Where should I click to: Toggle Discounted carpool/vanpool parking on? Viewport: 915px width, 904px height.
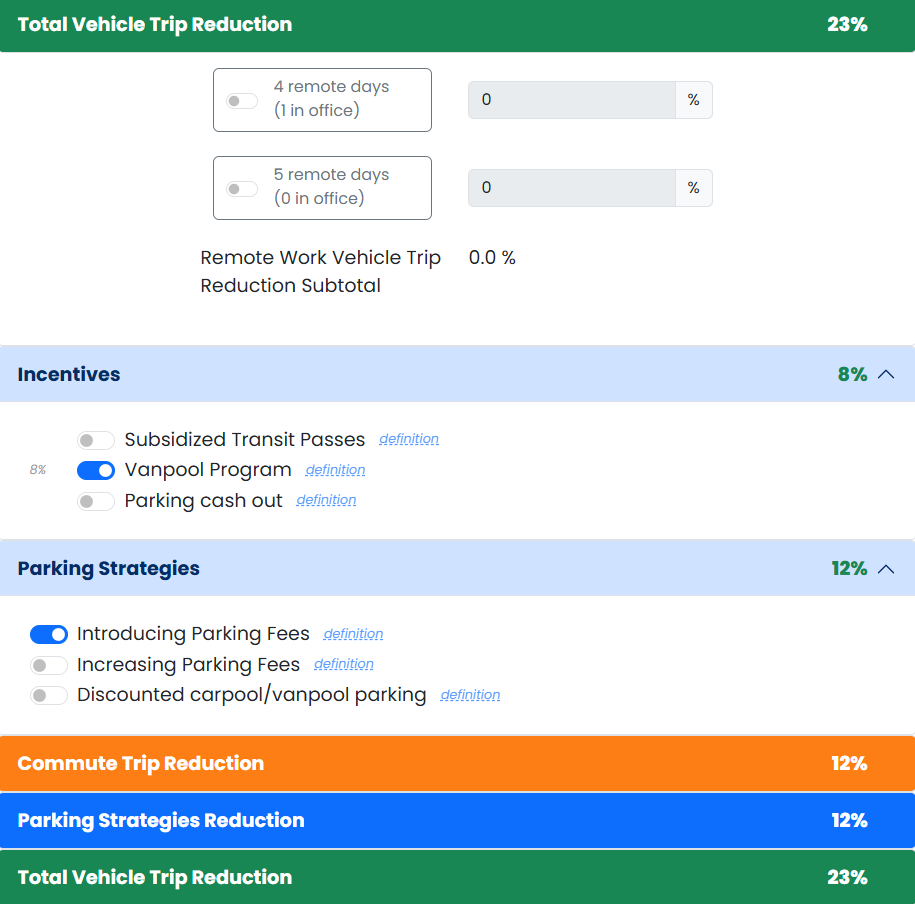click(x=49, y=695)
